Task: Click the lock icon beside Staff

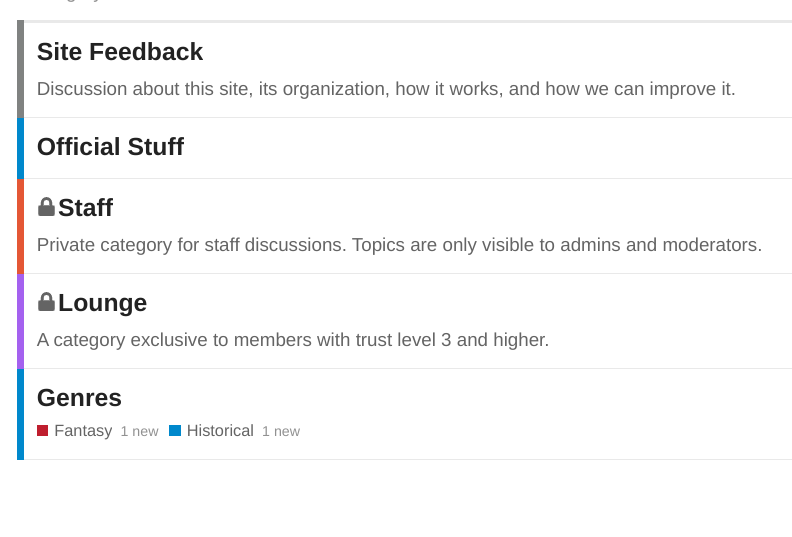Action: pos(46,207)
